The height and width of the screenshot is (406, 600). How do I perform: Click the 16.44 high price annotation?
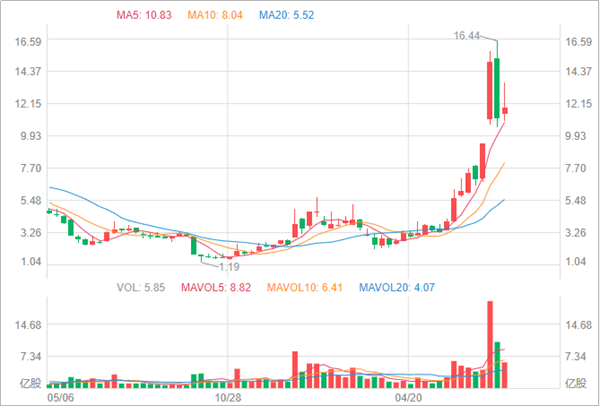pyautogui.click(x=466, y=36)
